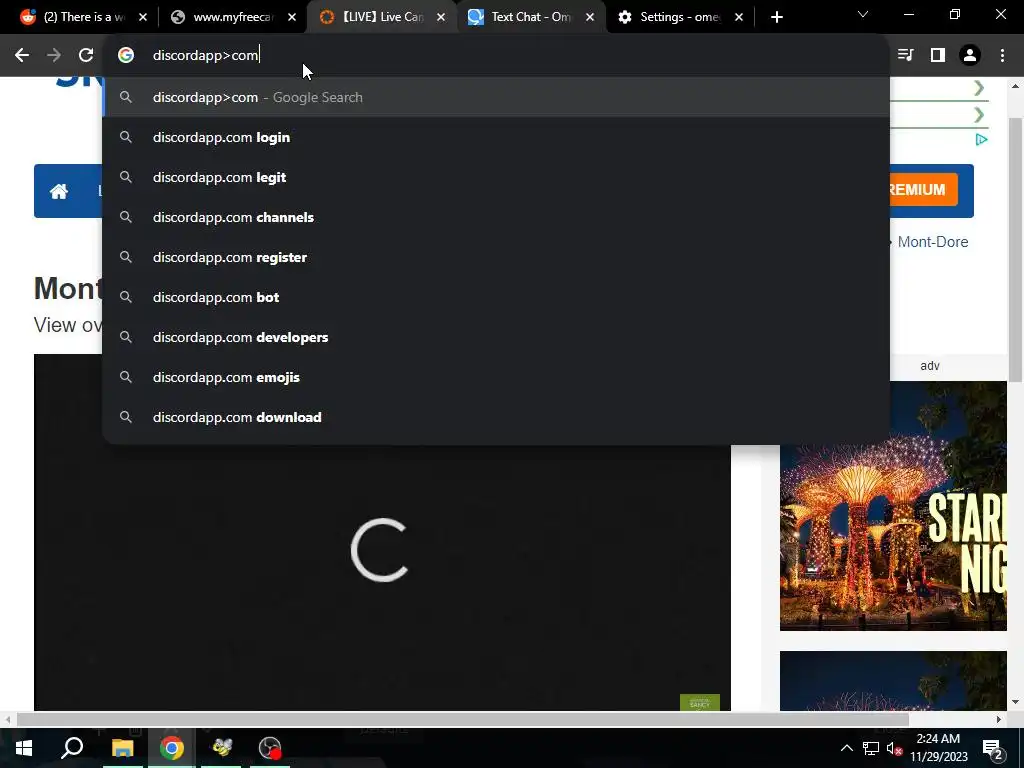Choose the 'discordapp.com download' suggestion
Viewport: 1024px width, 768px height.
(496, 417)
